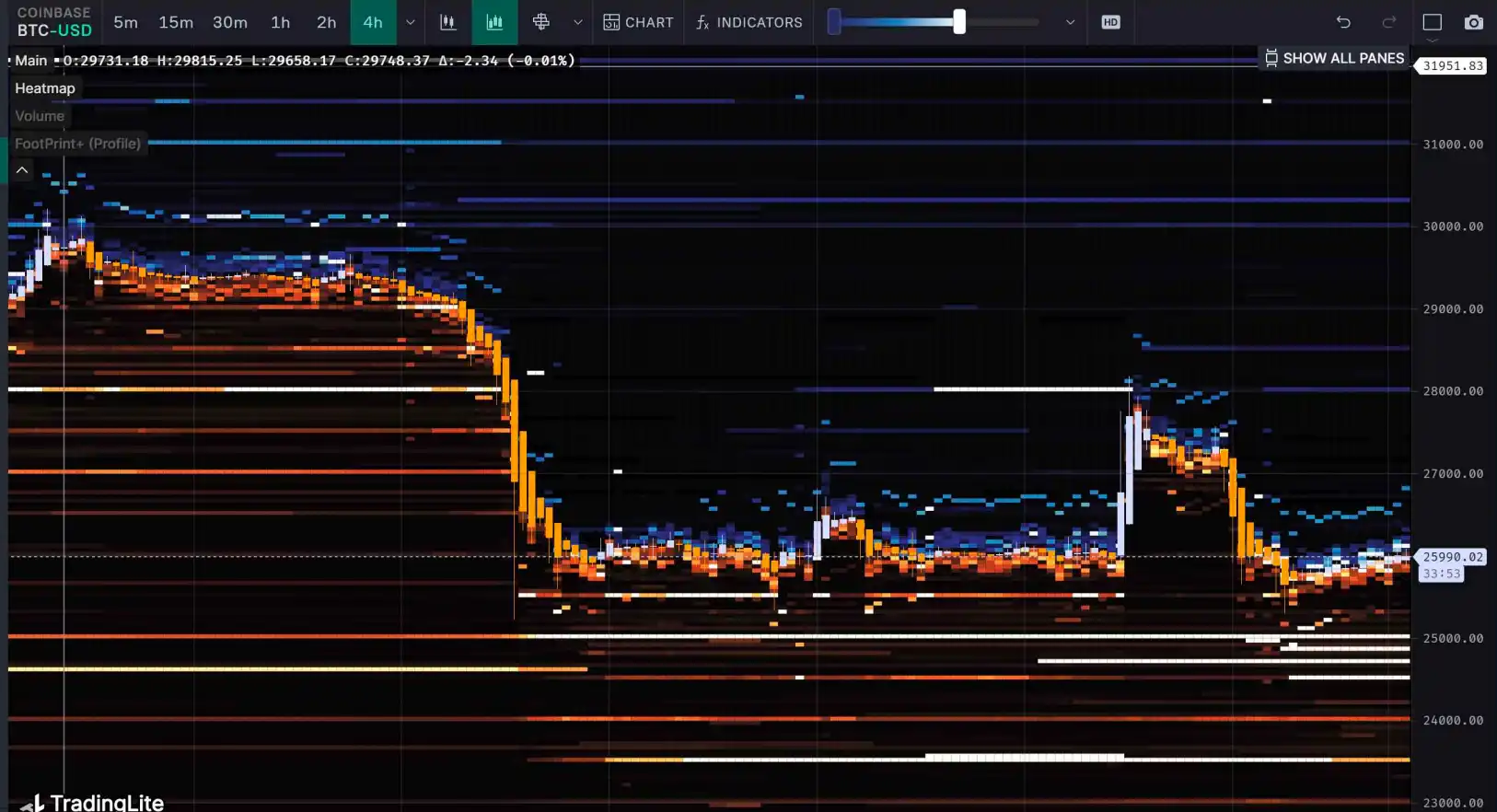This screenshot has width=1497, height=812.
Task: Collapse the layer list with up chevron
Action: tap(22, 170)
